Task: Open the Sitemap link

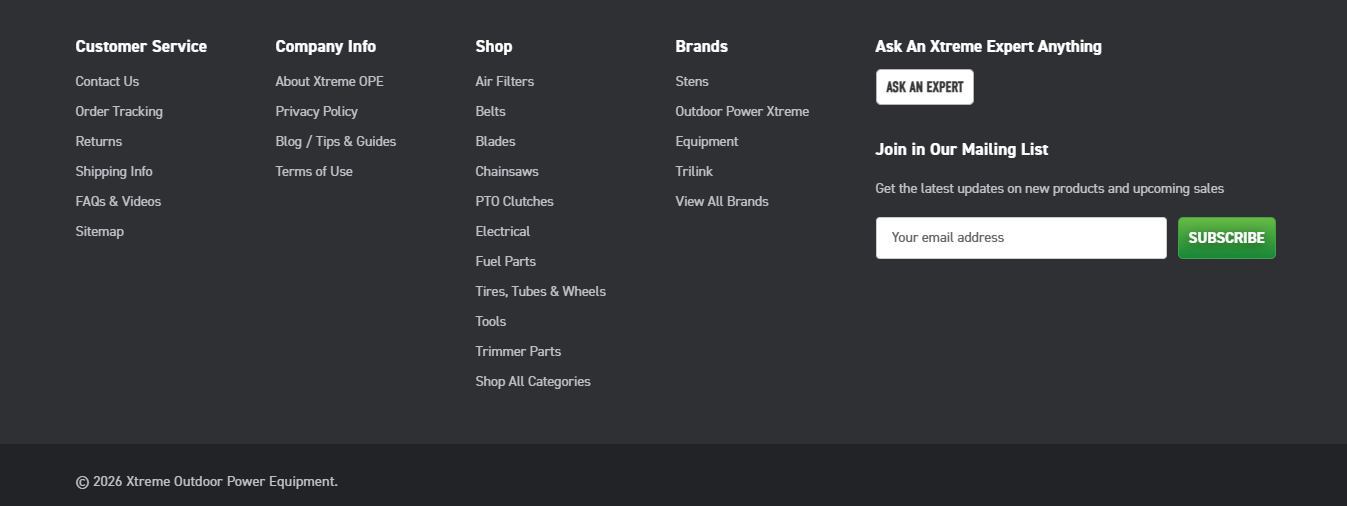Action: (100, 232)
